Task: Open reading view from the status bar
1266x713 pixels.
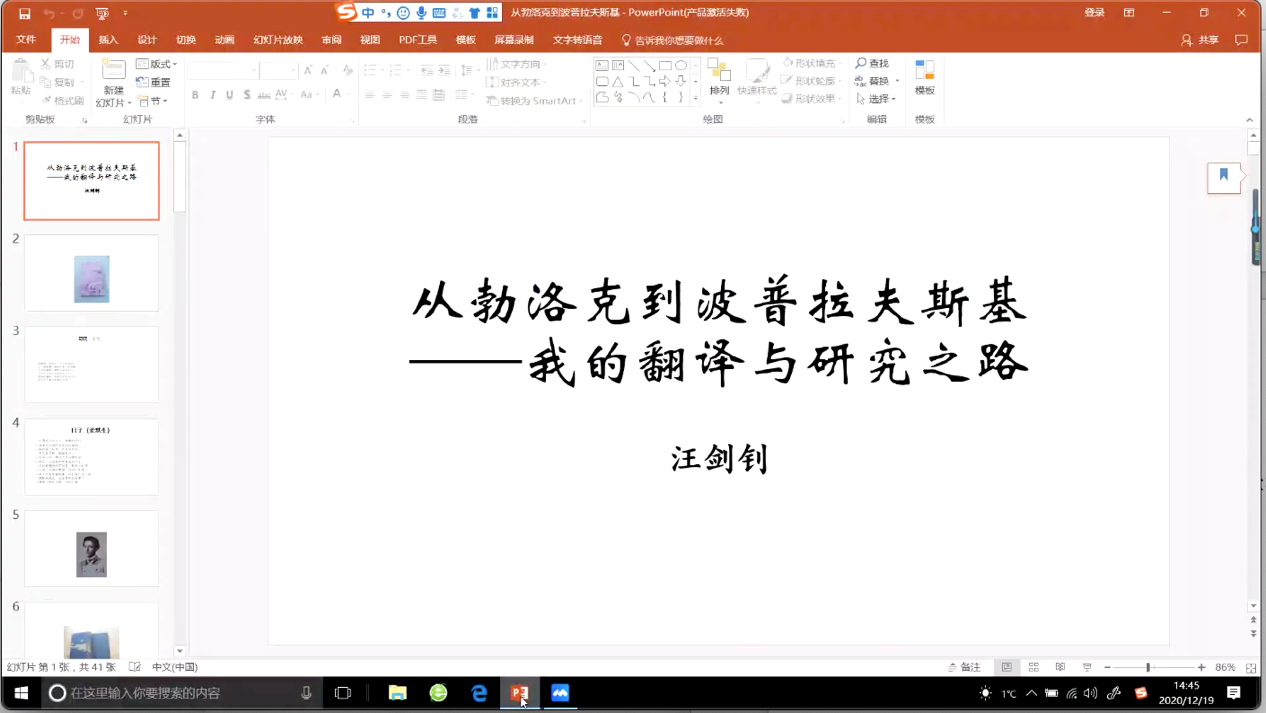Action: click(1060, 667)
